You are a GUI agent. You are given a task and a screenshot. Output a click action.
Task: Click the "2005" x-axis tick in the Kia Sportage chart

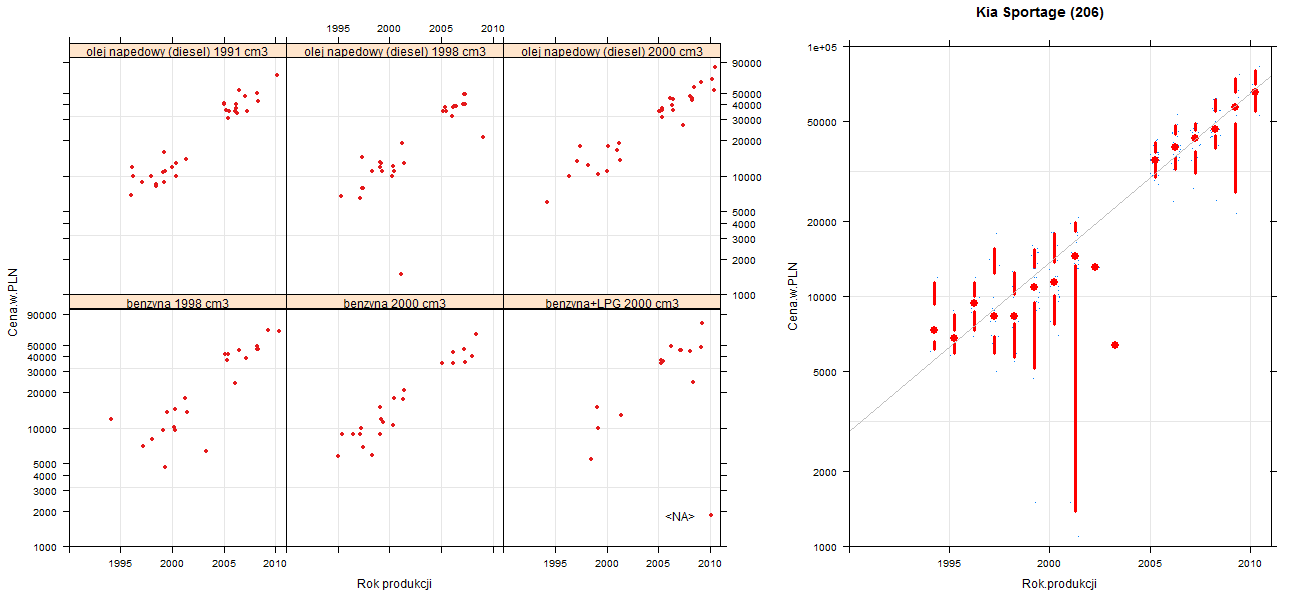click(1150, 563)
